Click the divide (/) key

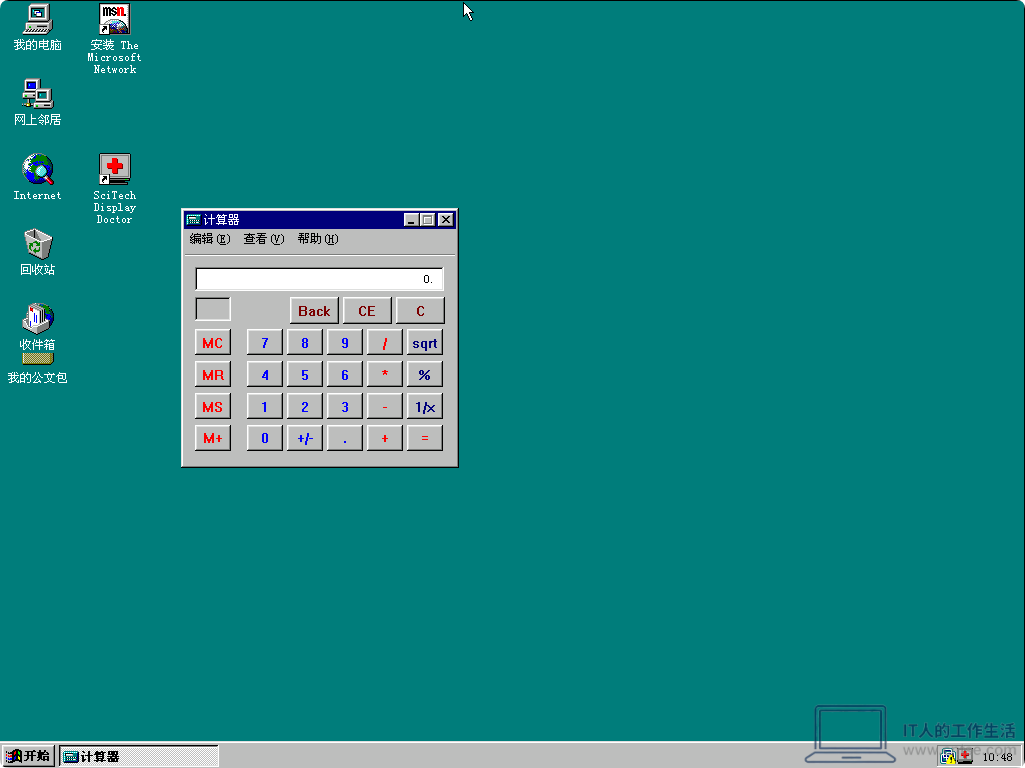pyautogui.click(x=384, y=343)
